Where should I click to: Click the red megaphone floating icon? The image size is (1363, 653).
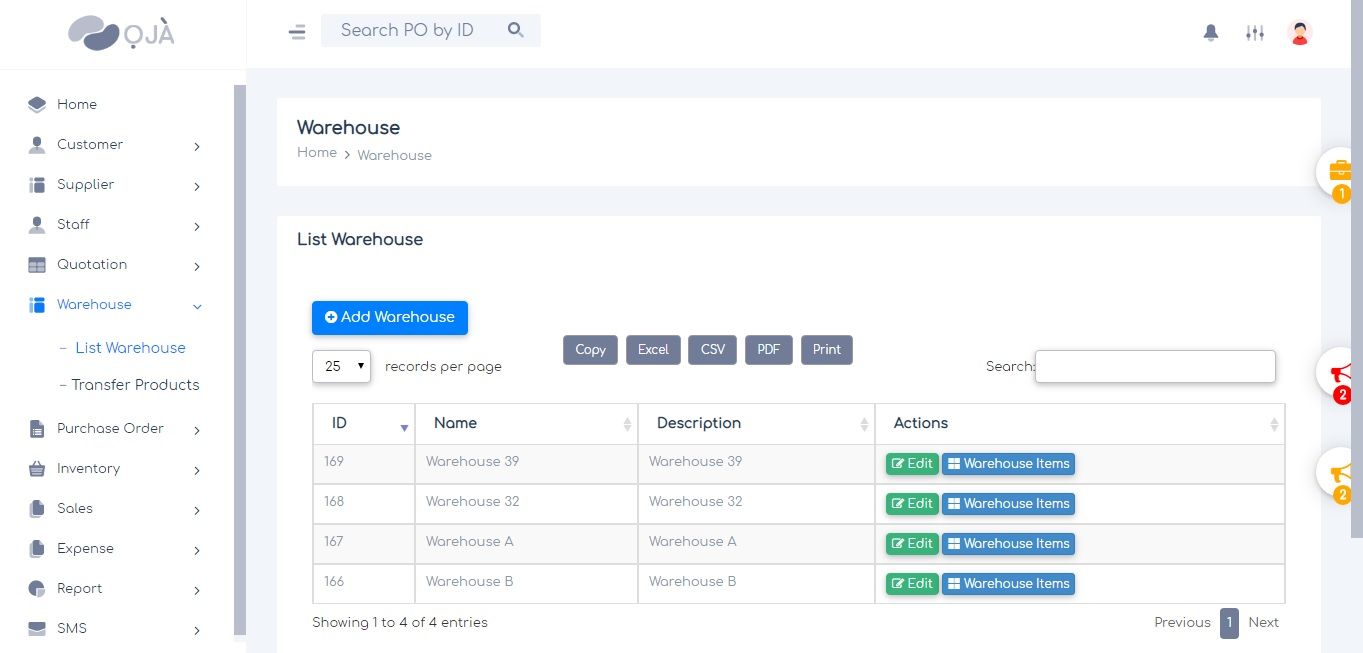point(1340,375)
